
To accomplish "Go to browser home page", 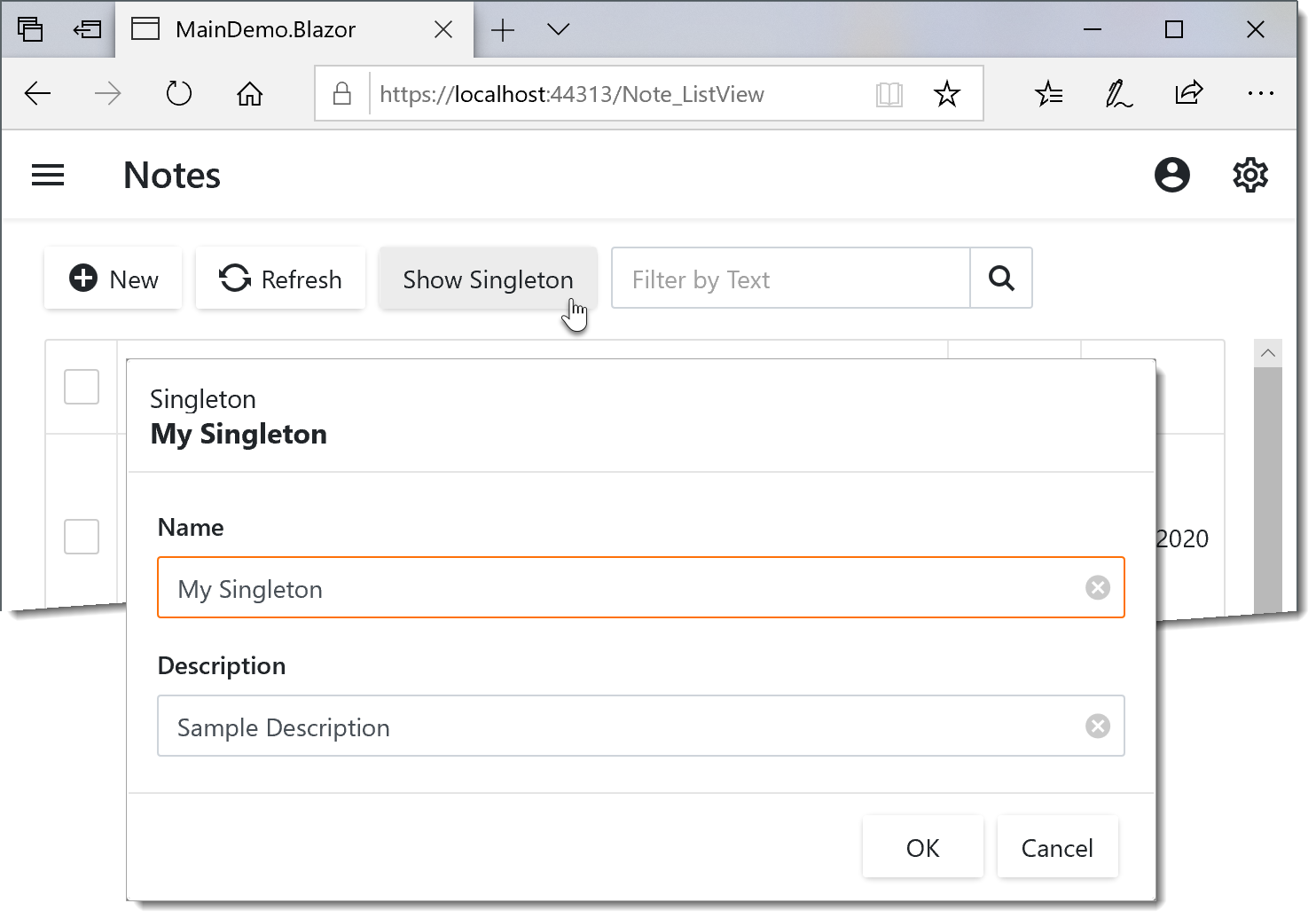I will pyautogui.click(x=250, y=93).
